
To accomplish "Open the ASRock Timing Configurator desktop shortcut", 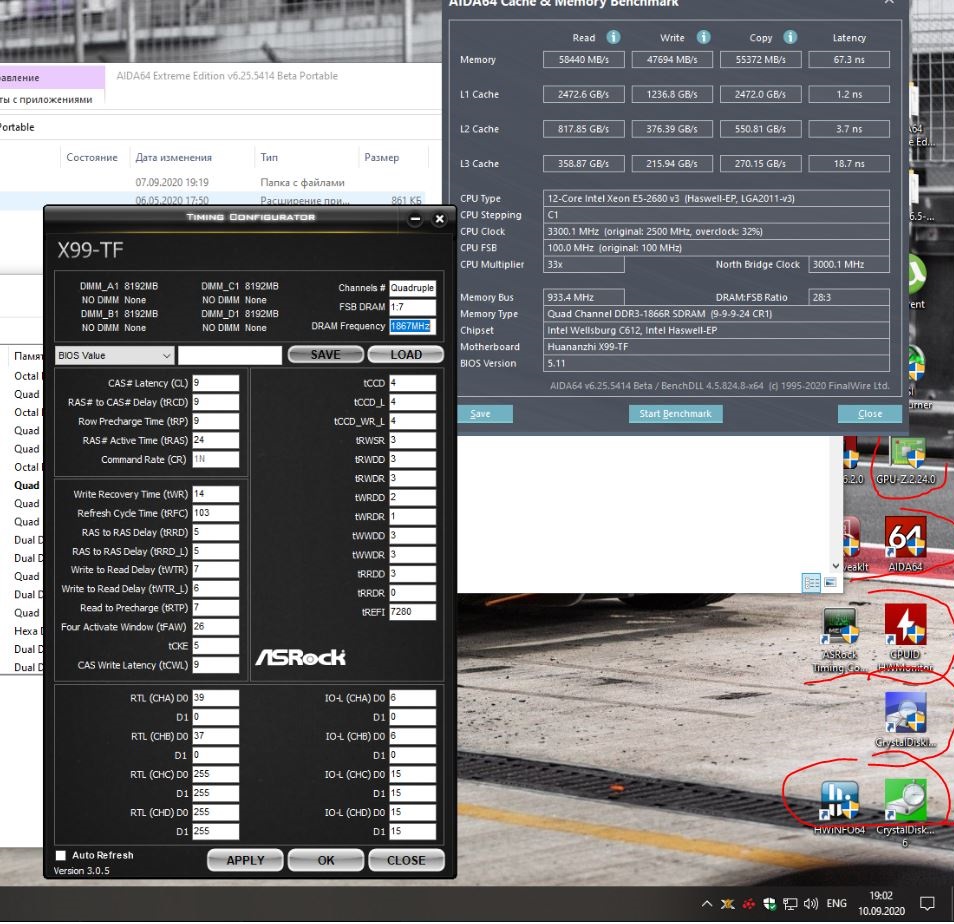I will (x=840, y=640).
